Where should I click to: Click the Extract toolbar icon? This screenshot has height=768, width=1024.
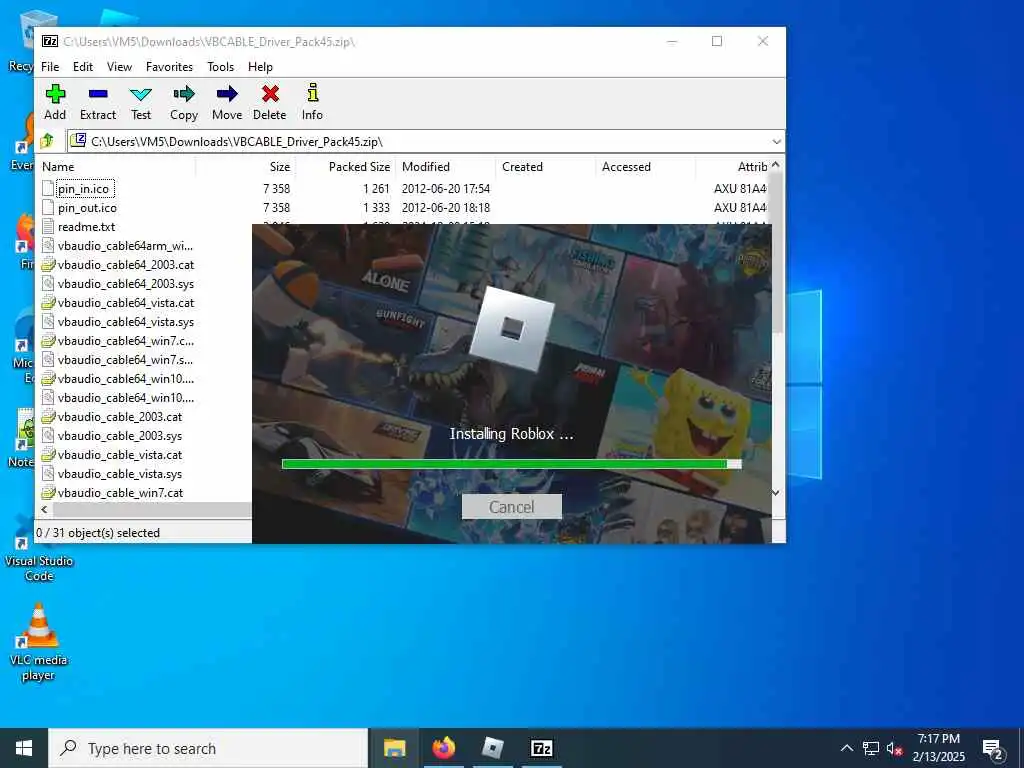point(98,102)
